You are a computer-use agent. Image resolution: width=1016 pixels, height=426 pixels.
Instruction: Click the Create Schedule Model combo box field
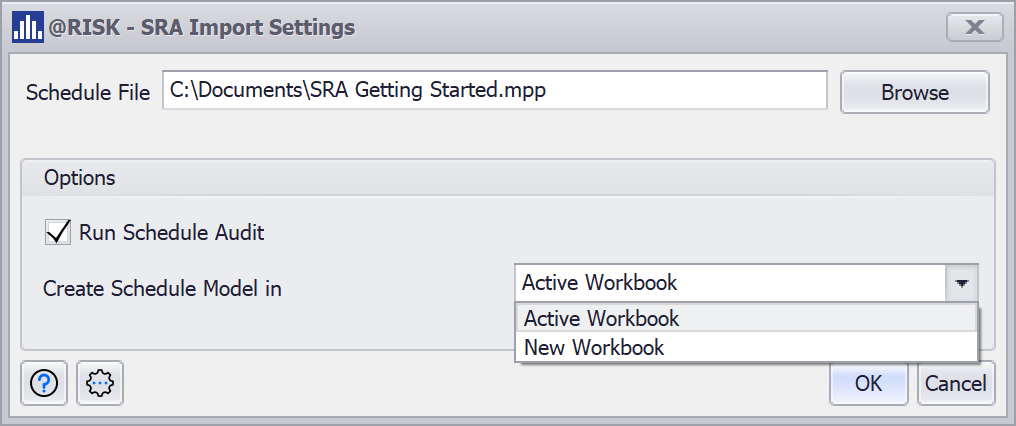coord(730,283)
